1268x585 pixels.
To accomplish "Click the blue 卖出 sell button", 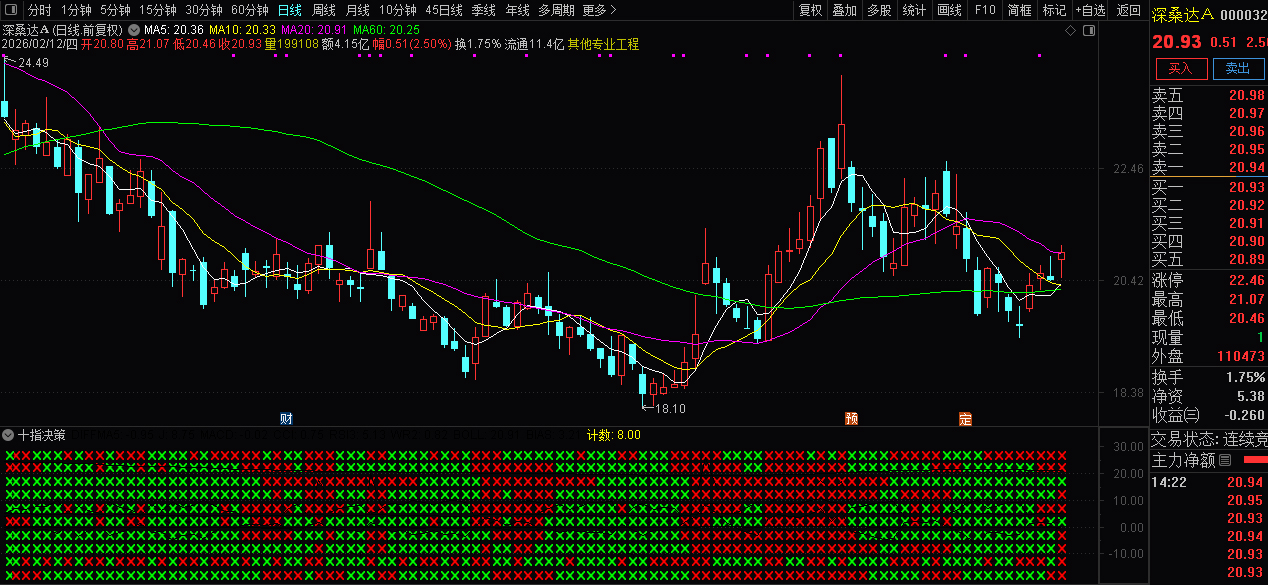I will tap(1238, 68).
